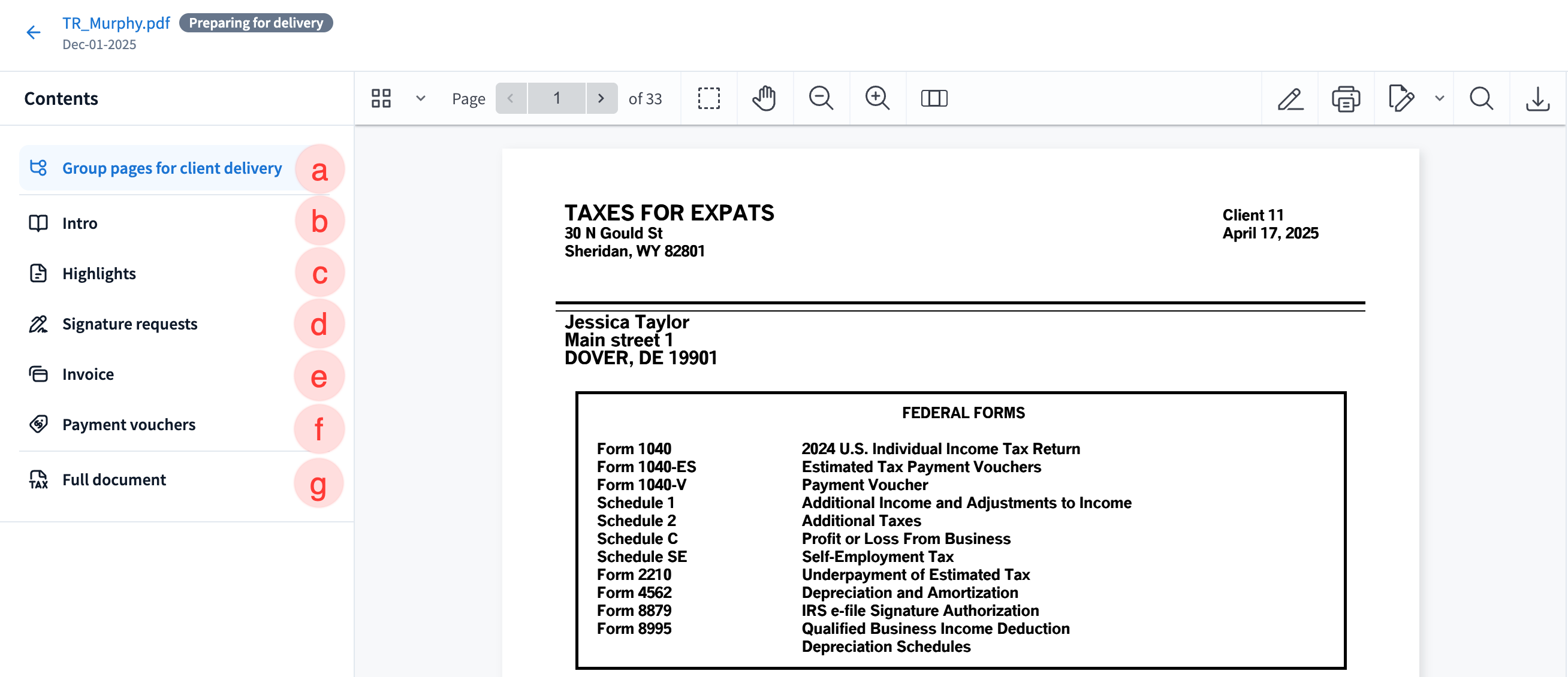This screenshot has height=677, width=1568.
Task: Click the 'Sheridan, WY 82801' address line
Action: coord(635,251)
